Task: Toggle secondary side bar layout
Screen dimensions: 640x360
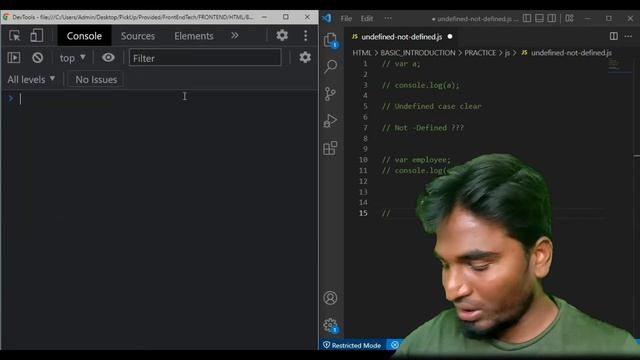Action: (x=551, y=18)
